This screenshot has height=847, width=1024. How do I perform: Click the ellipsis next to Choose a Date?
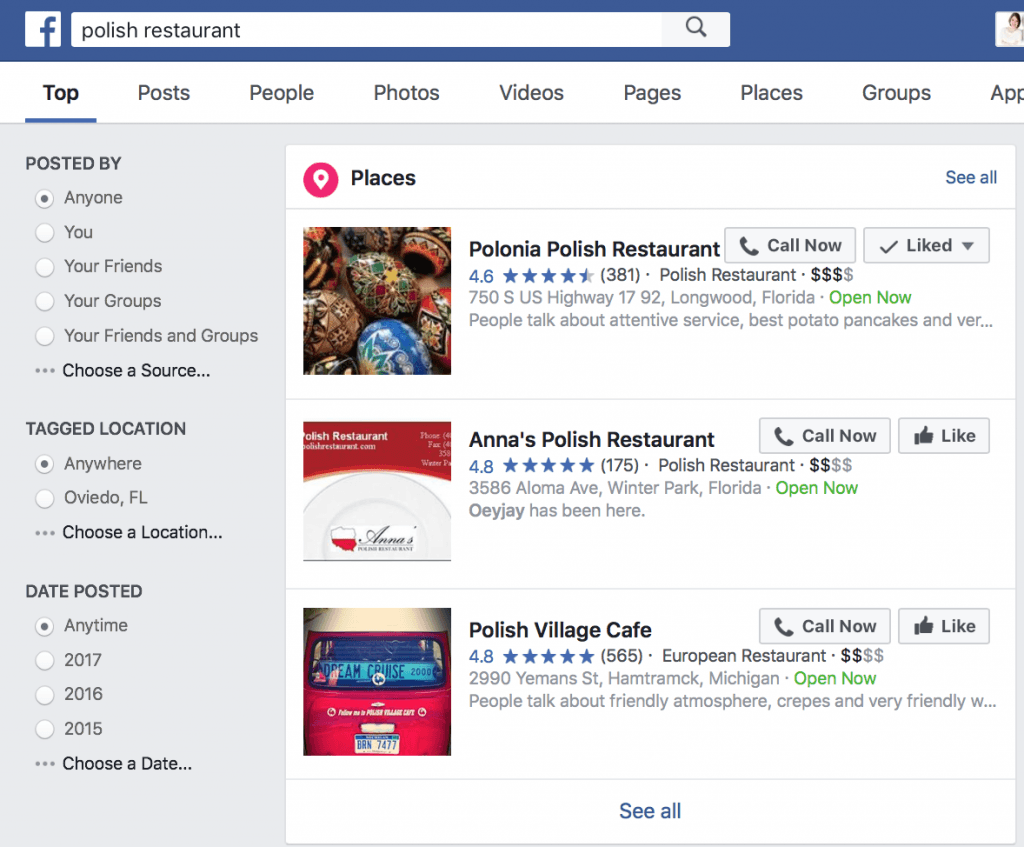click(44, 764)
